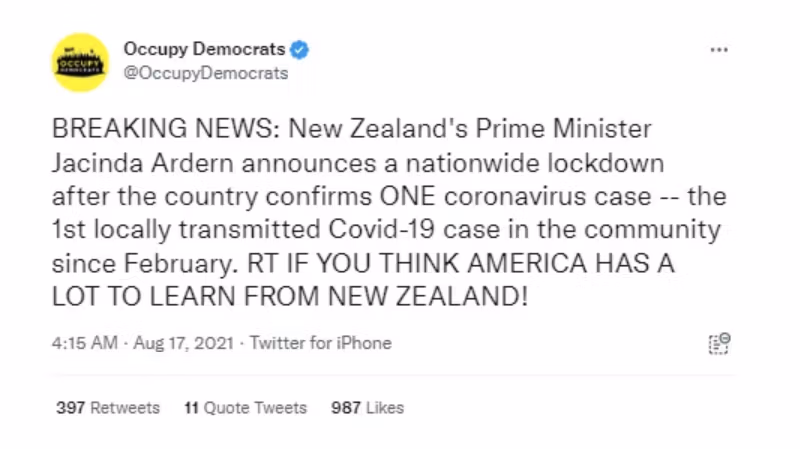Visit the @OccupyDemocrats handle link

pos(205,73)
